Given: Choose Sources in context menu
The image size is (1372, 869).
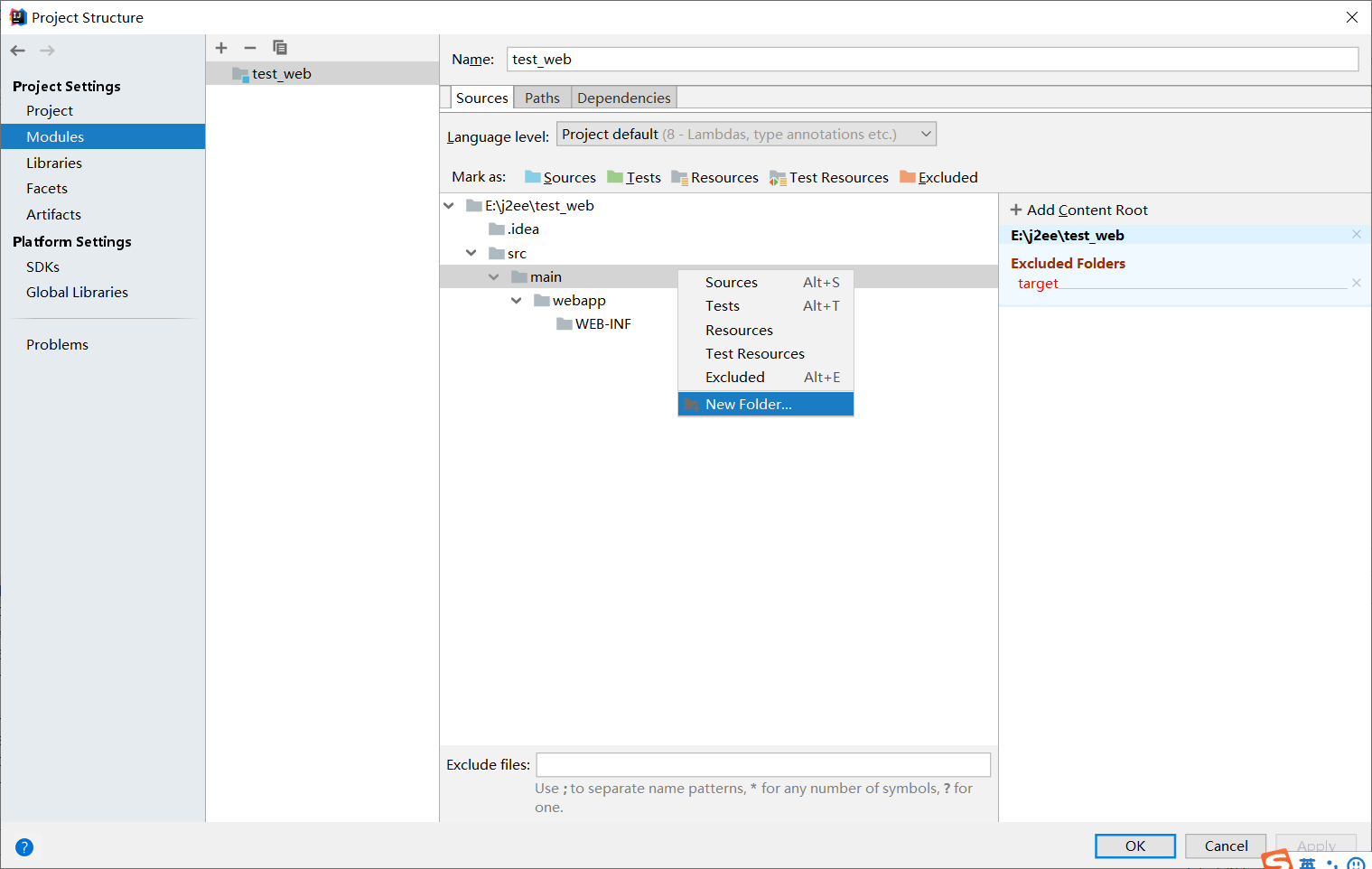Looking at the screenshot, I should coord(766,283).
